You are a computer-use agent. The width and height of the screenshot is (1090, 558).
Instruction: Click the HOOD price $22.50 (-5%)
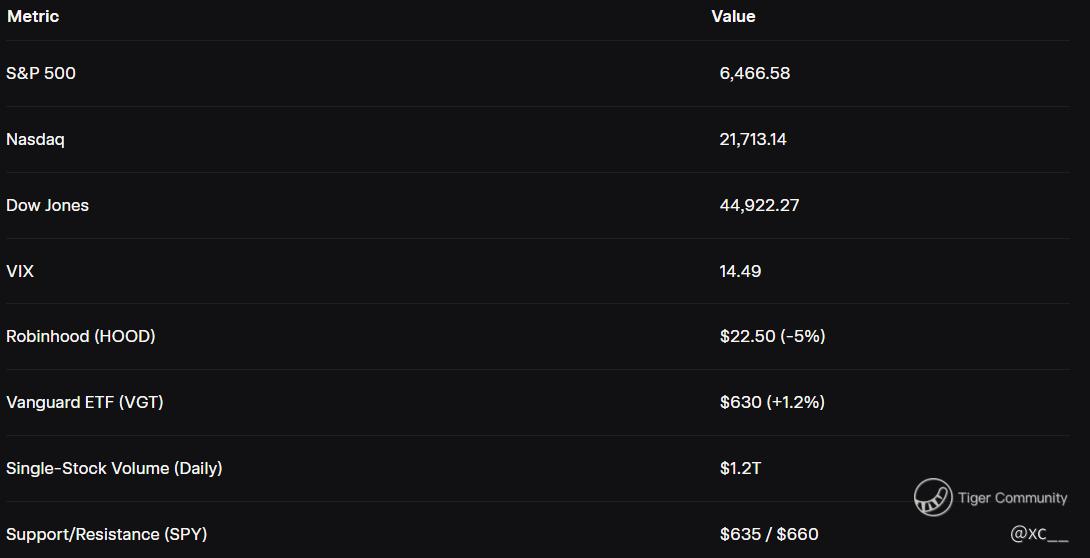coord(772,336)
